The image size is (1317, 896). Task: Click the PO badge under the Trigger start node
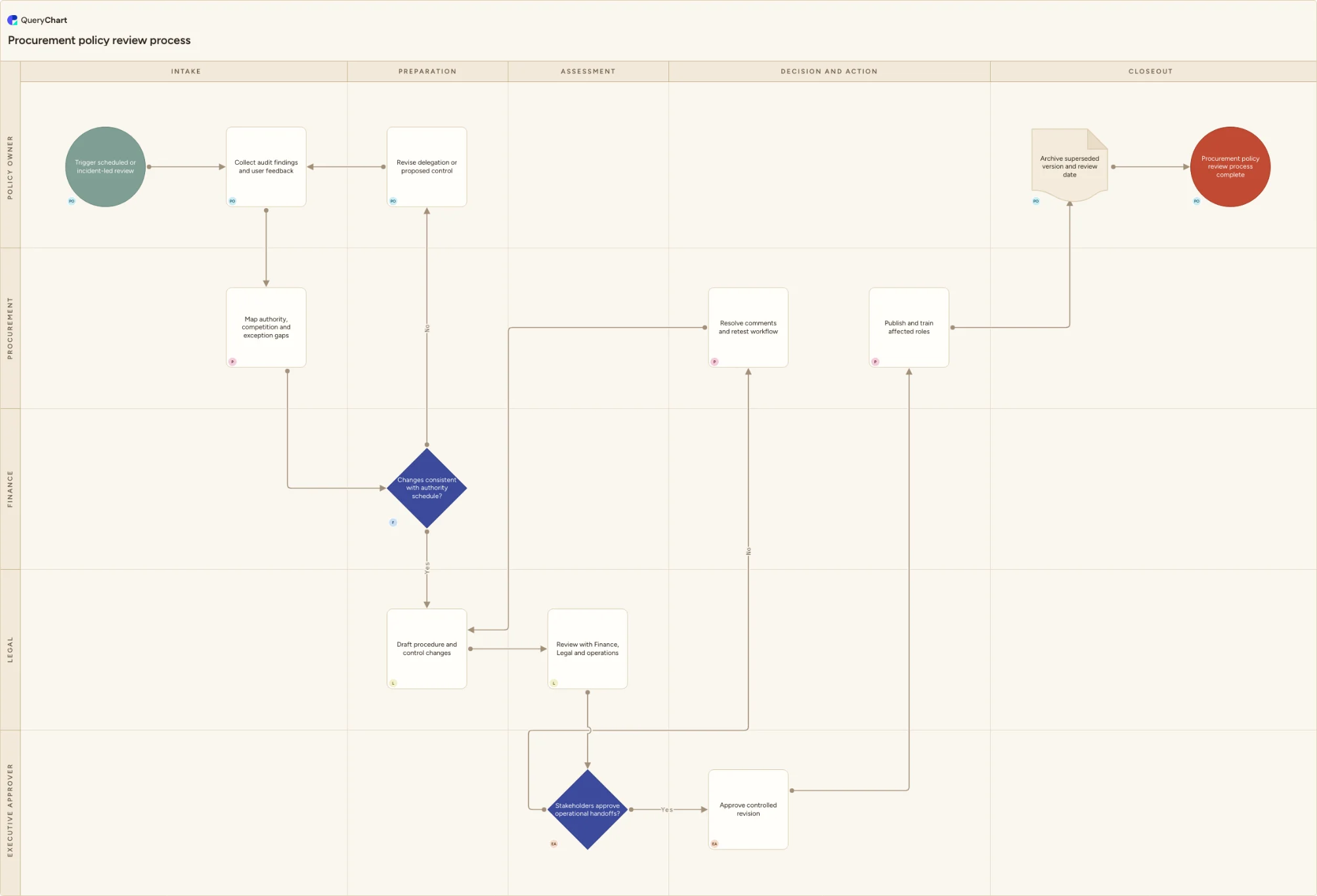(x=72, y=201)
